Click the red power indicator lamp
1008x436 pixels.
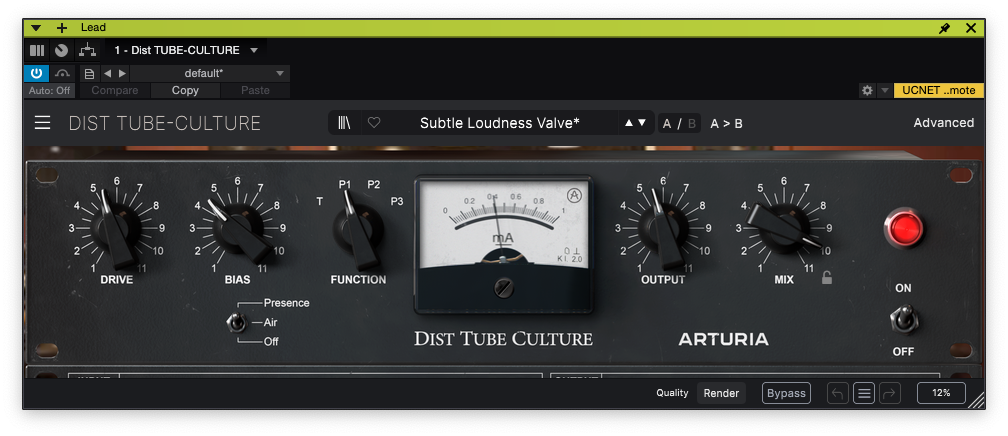tap(904, 228)
